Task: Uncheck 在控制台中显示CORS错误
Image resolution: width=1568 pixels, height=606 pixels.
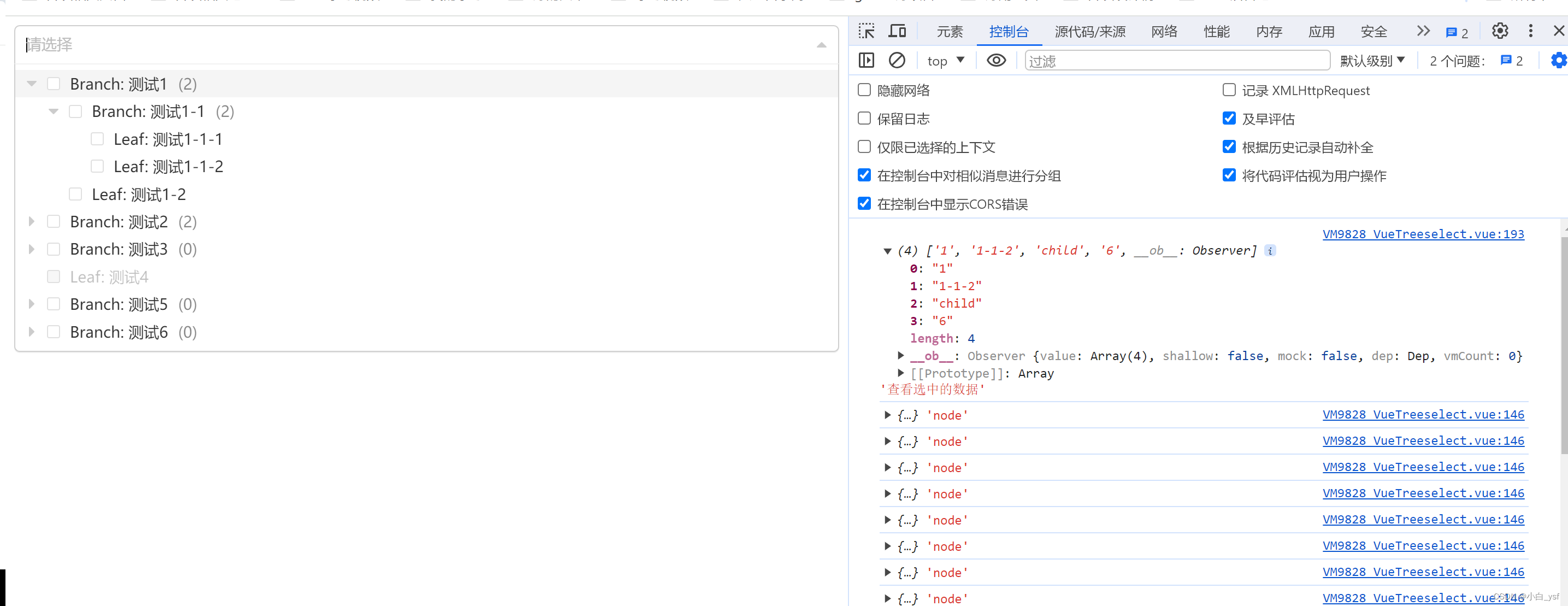Action: click(864, 203)
